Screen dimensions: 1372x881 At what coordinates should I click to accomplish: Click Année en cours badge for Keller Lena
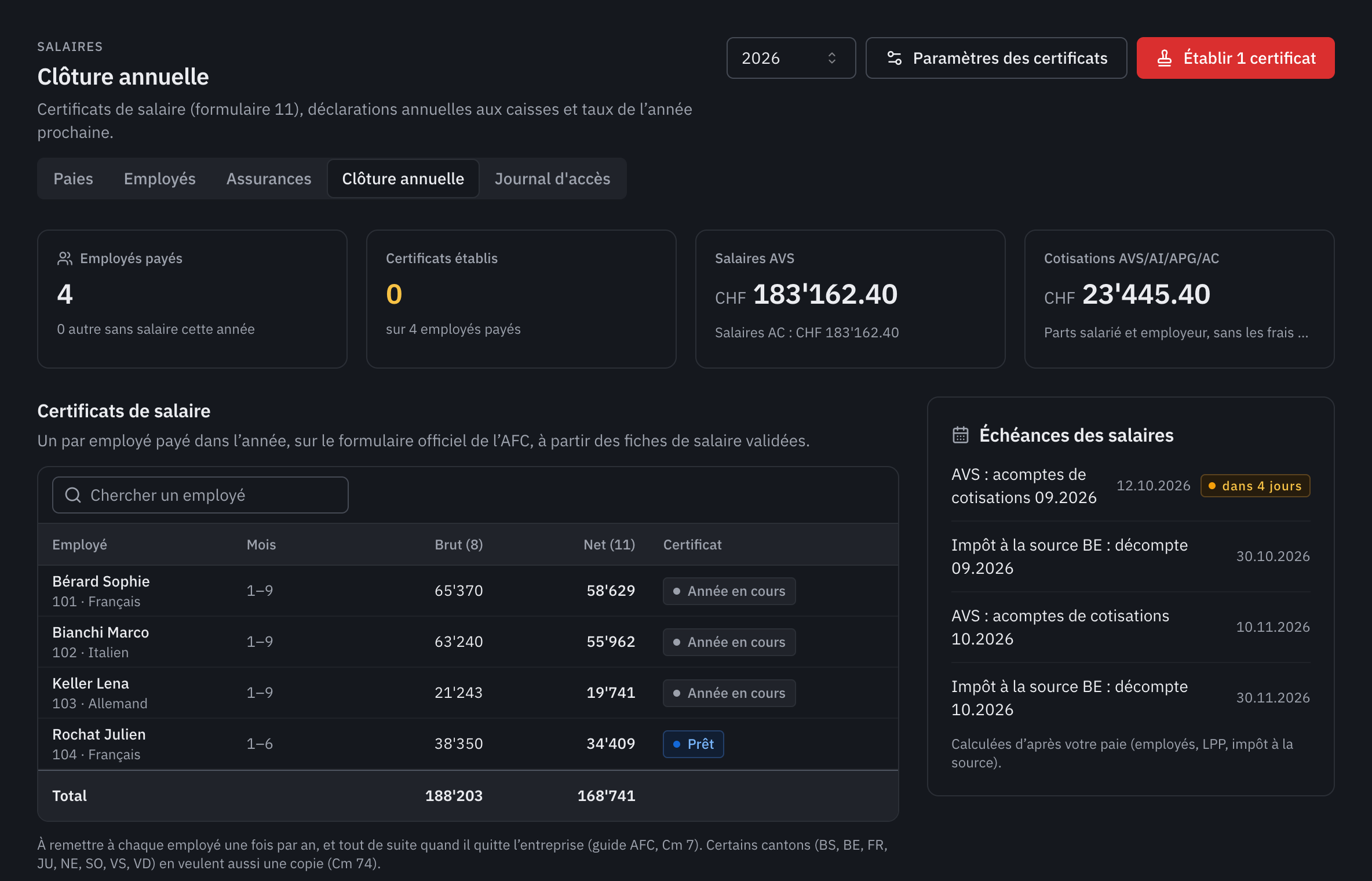[729, 693]
